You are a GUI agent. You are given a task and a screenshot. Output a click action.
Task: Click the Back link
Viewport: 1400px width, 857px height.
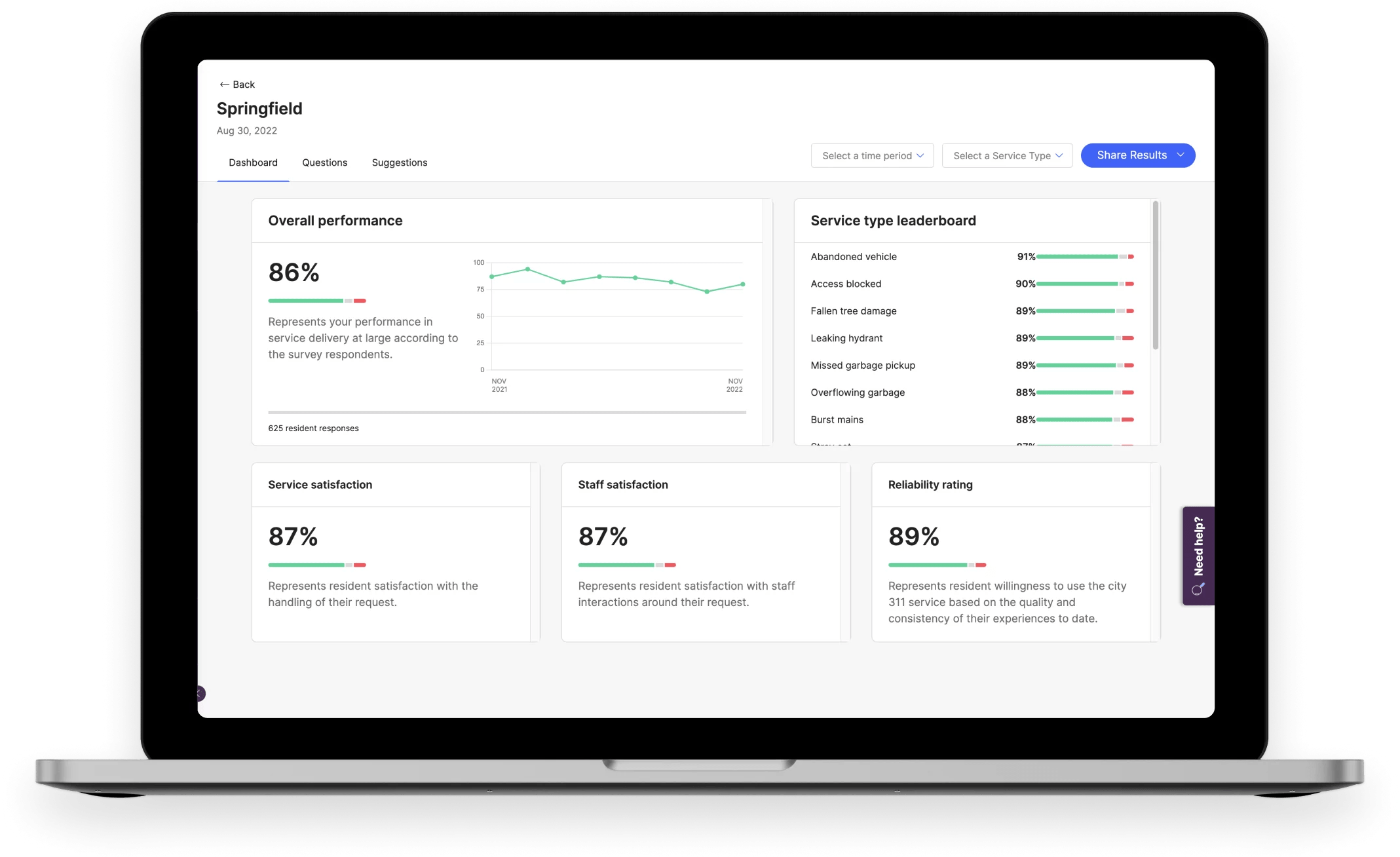coord(243,85)
